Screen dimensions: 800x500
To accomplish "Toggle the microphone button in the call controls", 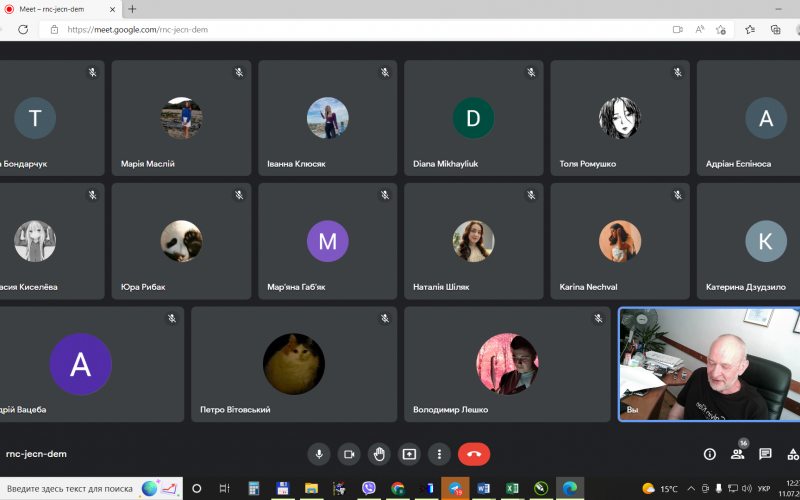I will [x=319, y=454].
